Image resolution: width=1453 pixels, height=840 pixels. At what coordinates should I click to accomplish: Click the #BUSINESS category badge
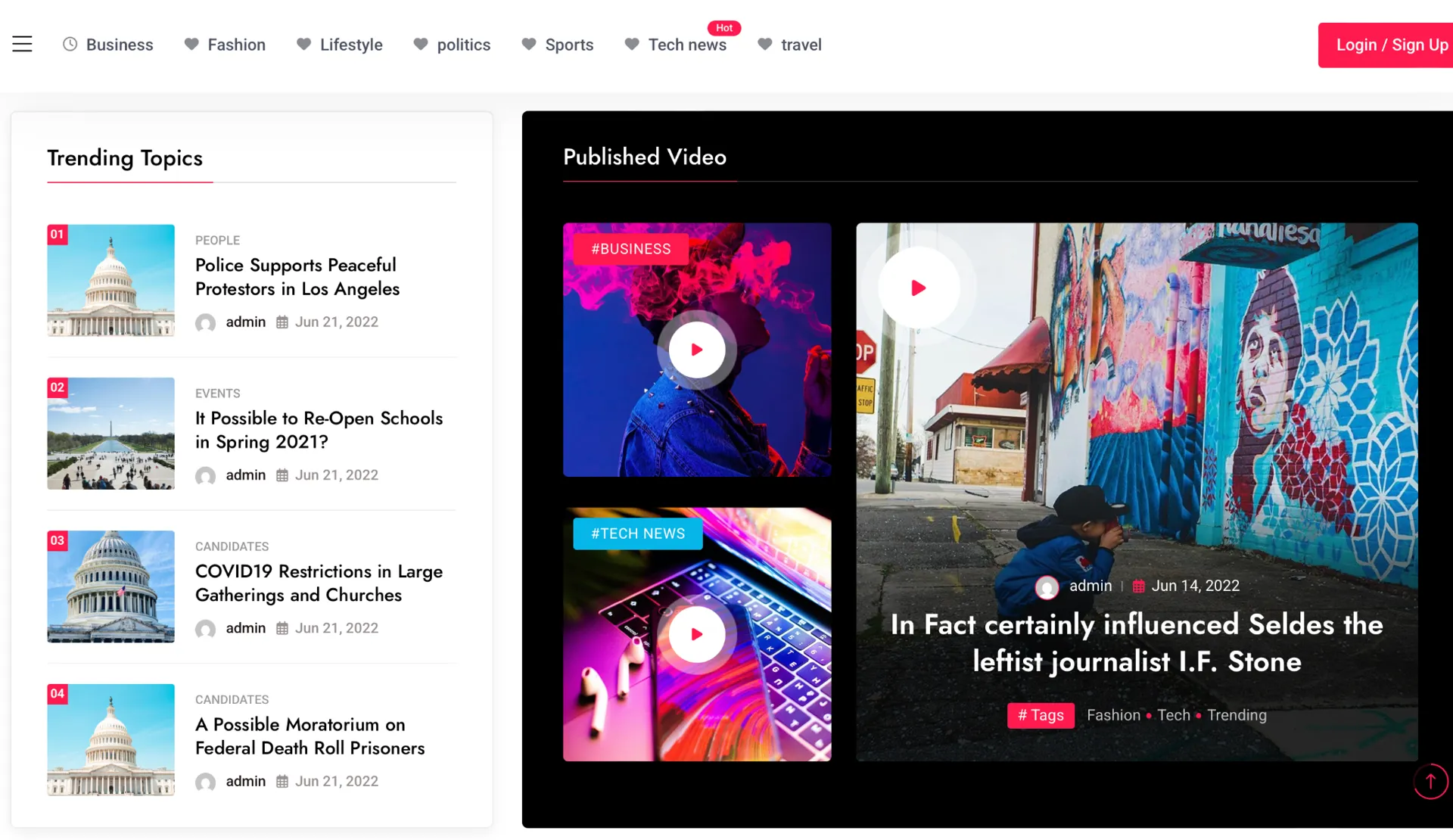(x=630, y=249)
